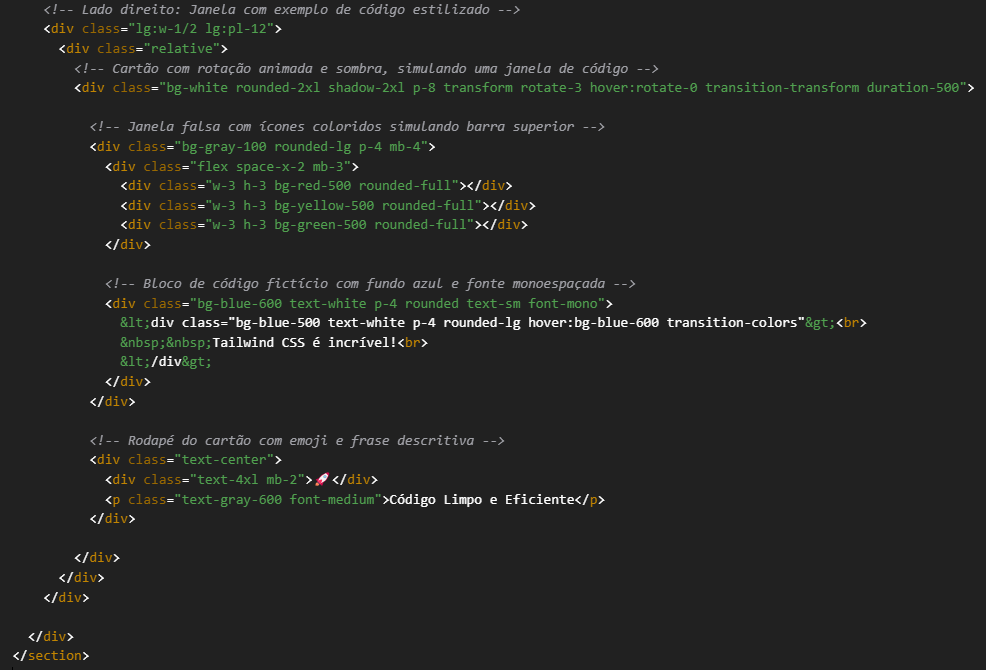Image resolution: width=986 pixels, height=670 pixels.
Task: Click the '&lt;/div&gt;' escaped closing tag
Action: click(166, 362)
